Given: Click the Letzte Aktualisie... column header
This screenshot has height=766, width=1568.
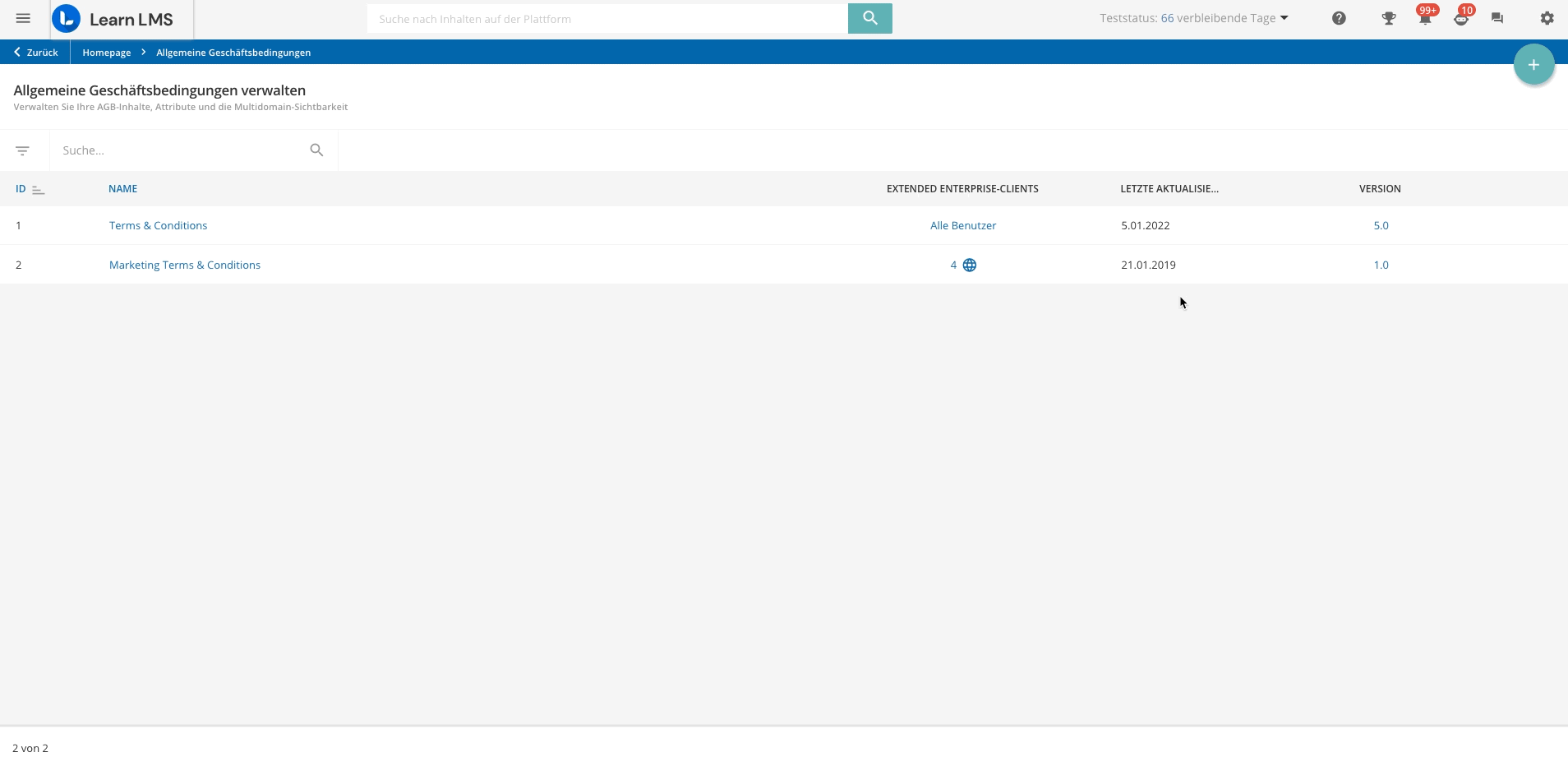Looking at the screenshot, I should (x=1169, y=188).
